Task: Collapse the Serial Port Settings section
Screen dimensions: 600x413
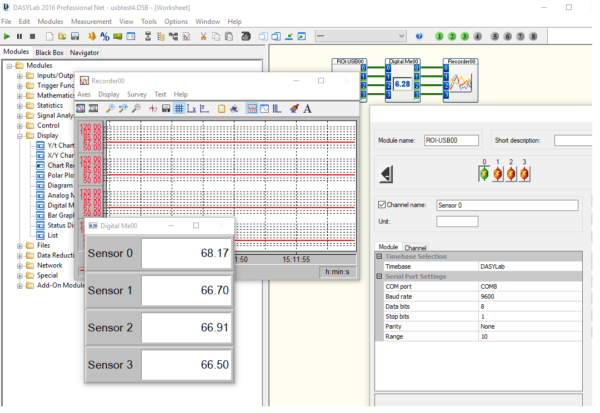Action: tap(379, 276)
